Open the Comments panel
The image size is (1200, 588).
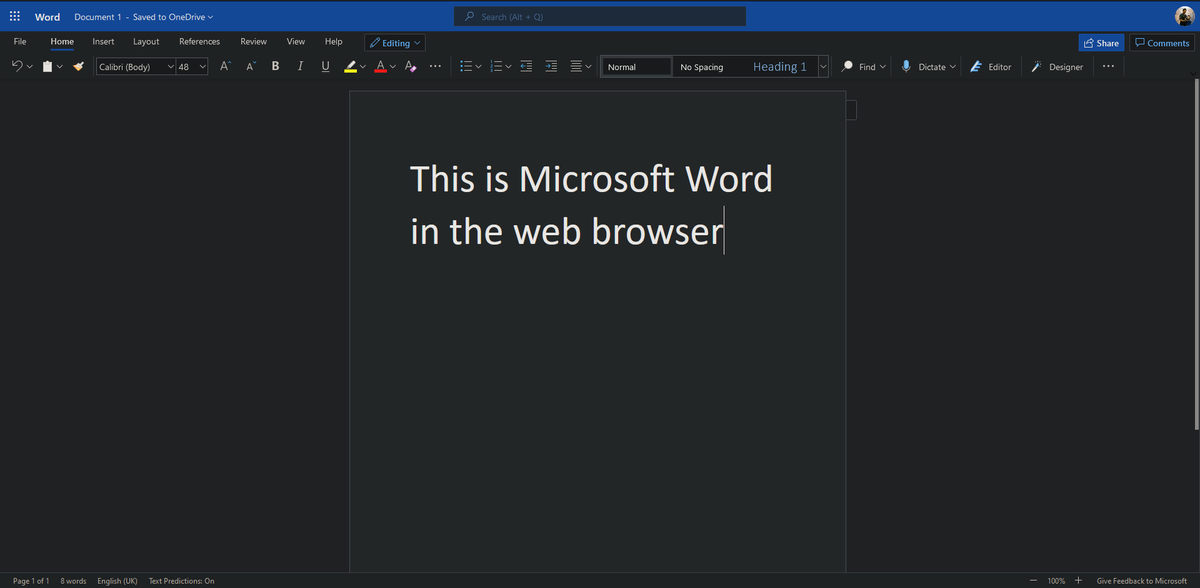point(1160,42)
